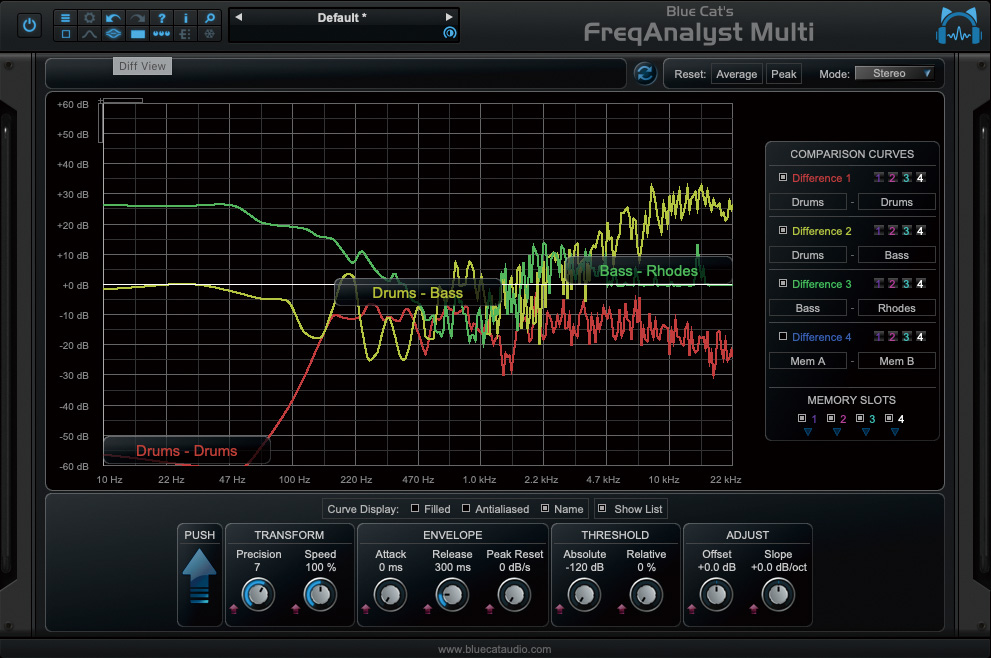Go to next preset with right arrow
The image size is (991, 658).
[449, 17]
